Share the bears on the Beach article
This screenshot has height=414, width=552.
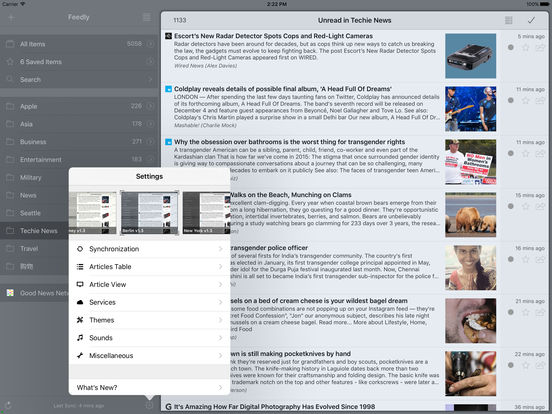click(x=540, y=206)
